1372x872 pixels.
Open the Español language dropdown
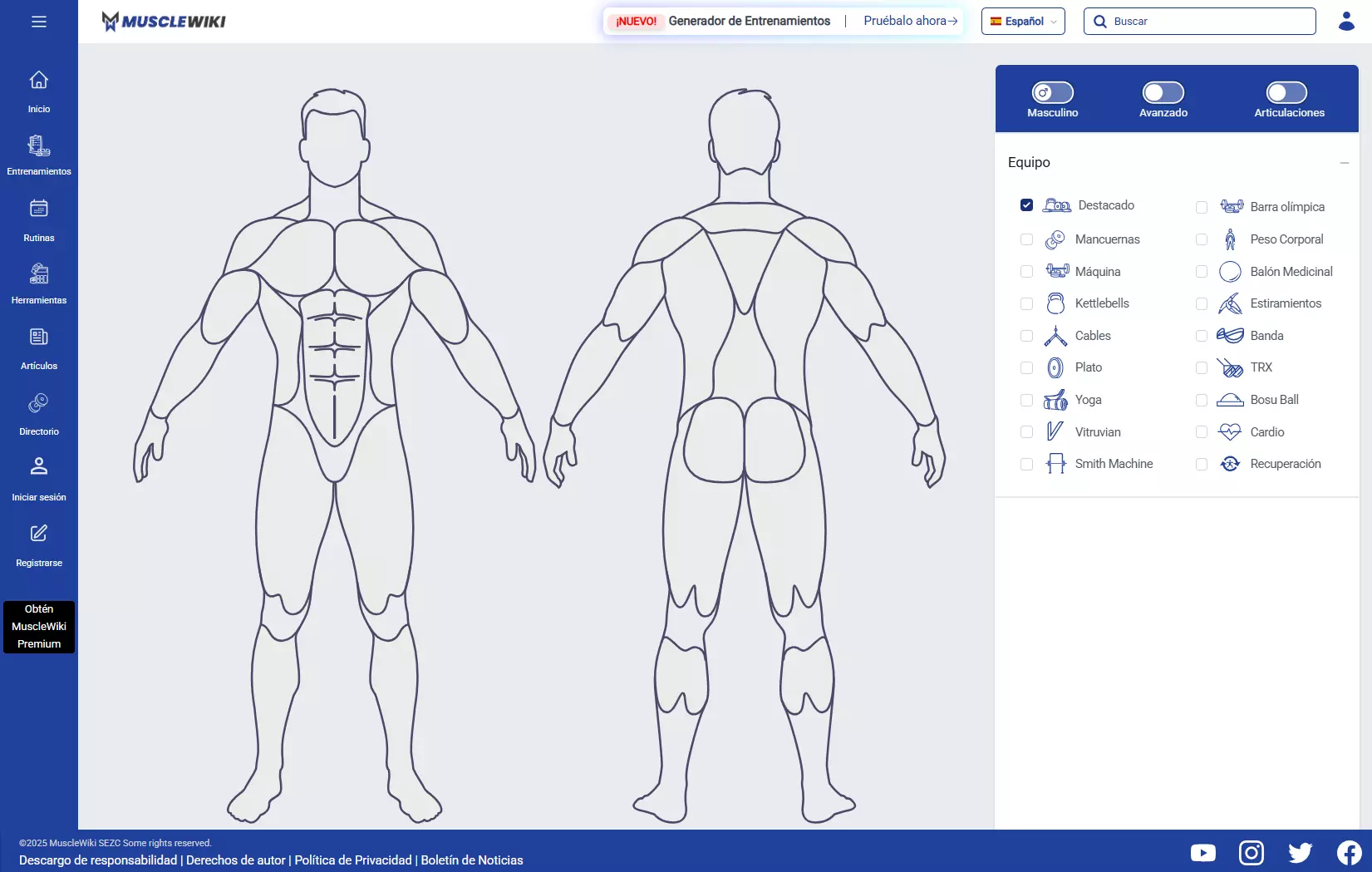(x=1023, y=22)
